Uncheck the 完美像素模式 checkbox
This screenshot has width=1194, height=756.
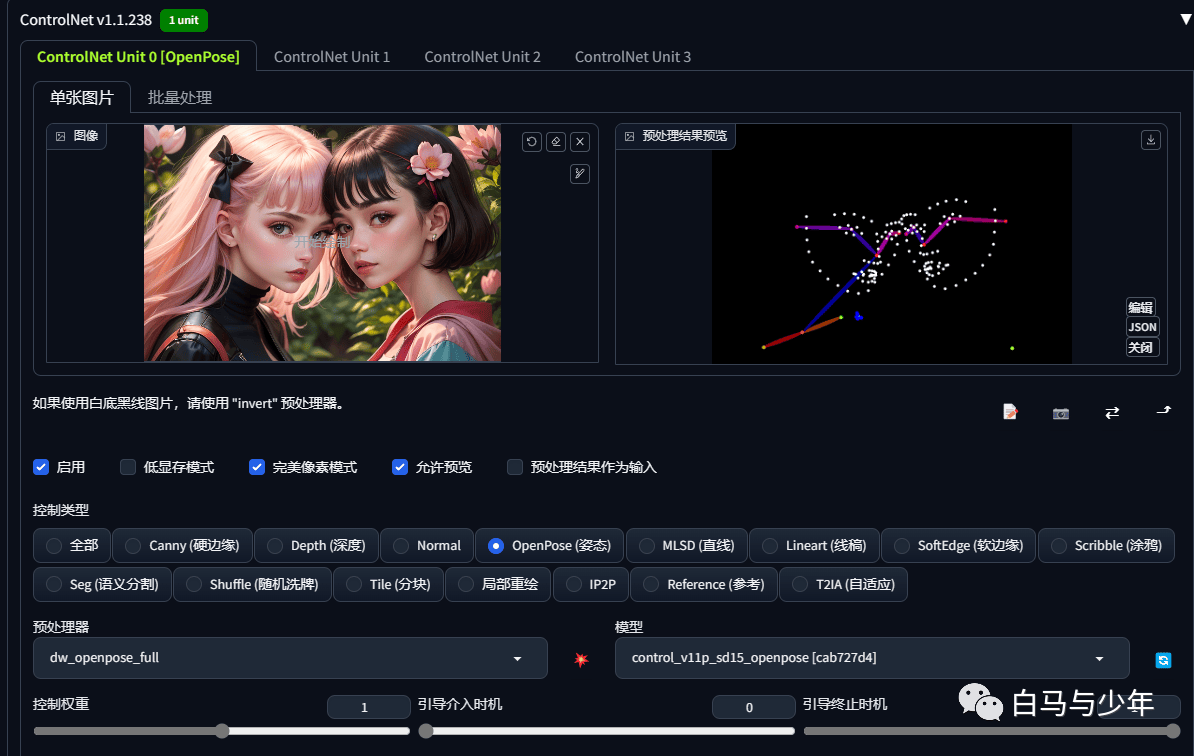[257, 467]
